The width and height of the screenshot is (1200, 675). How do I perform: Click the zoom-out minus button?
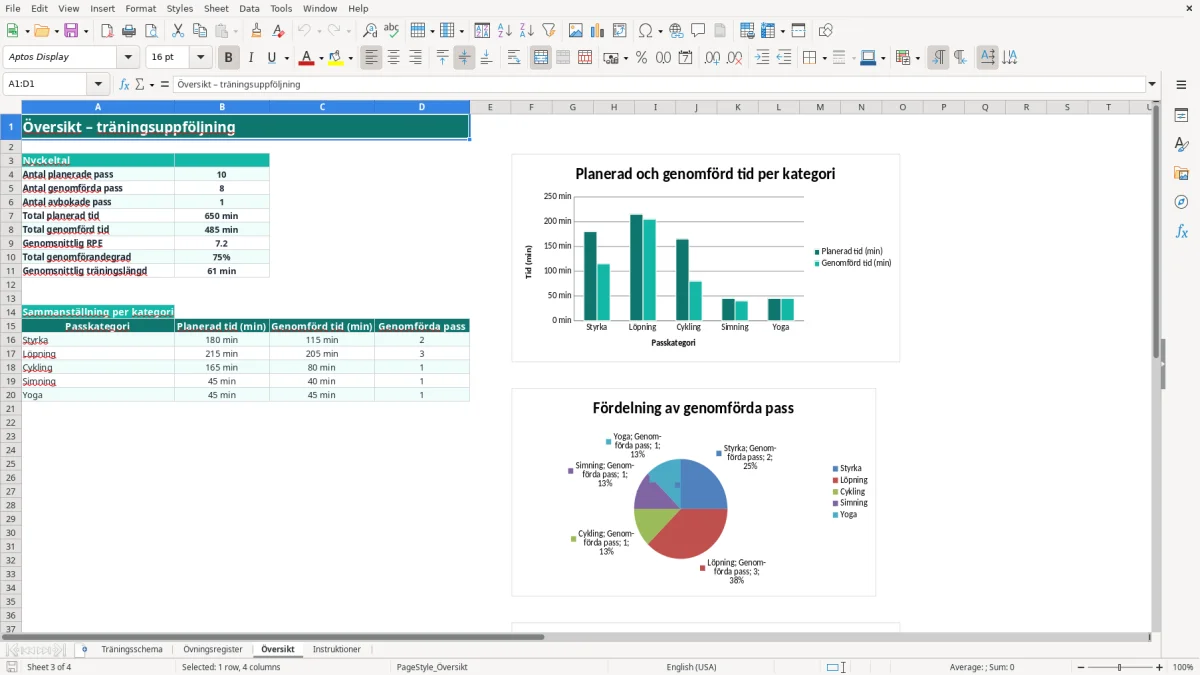1079,667
